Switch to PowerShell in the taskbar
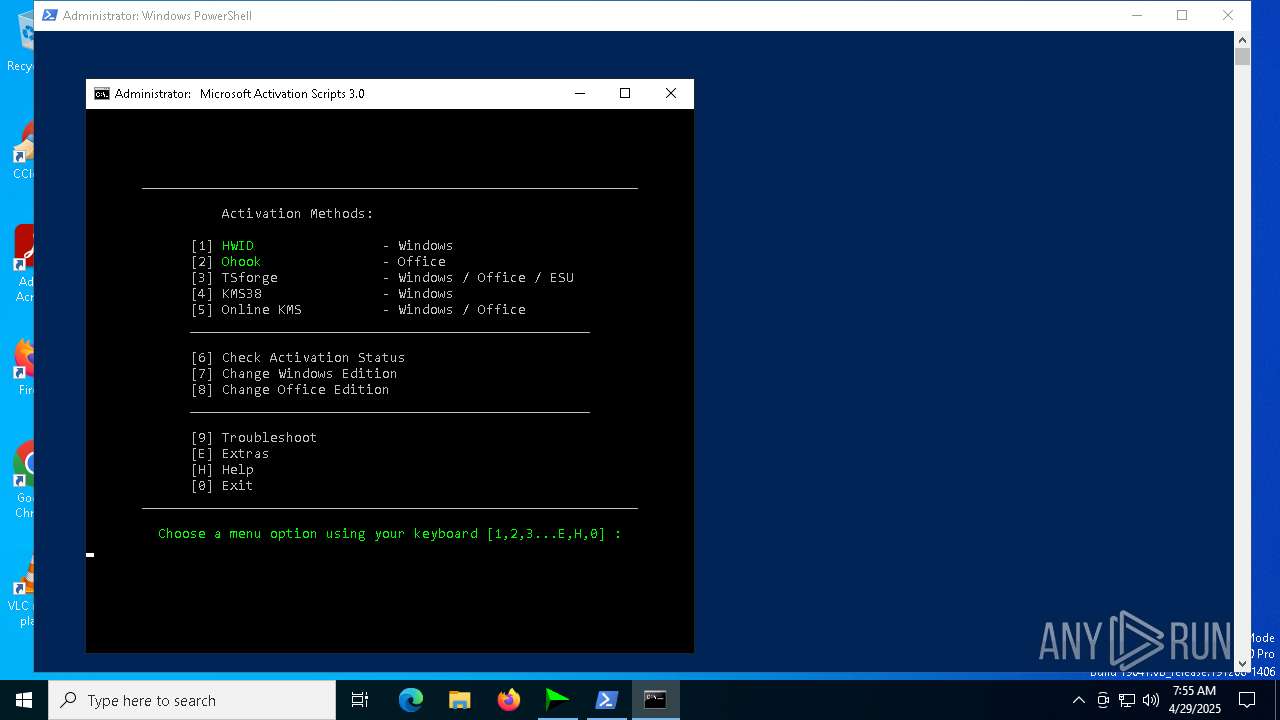The height and width of the screenshot is (720, 1280). coord(606,700)
